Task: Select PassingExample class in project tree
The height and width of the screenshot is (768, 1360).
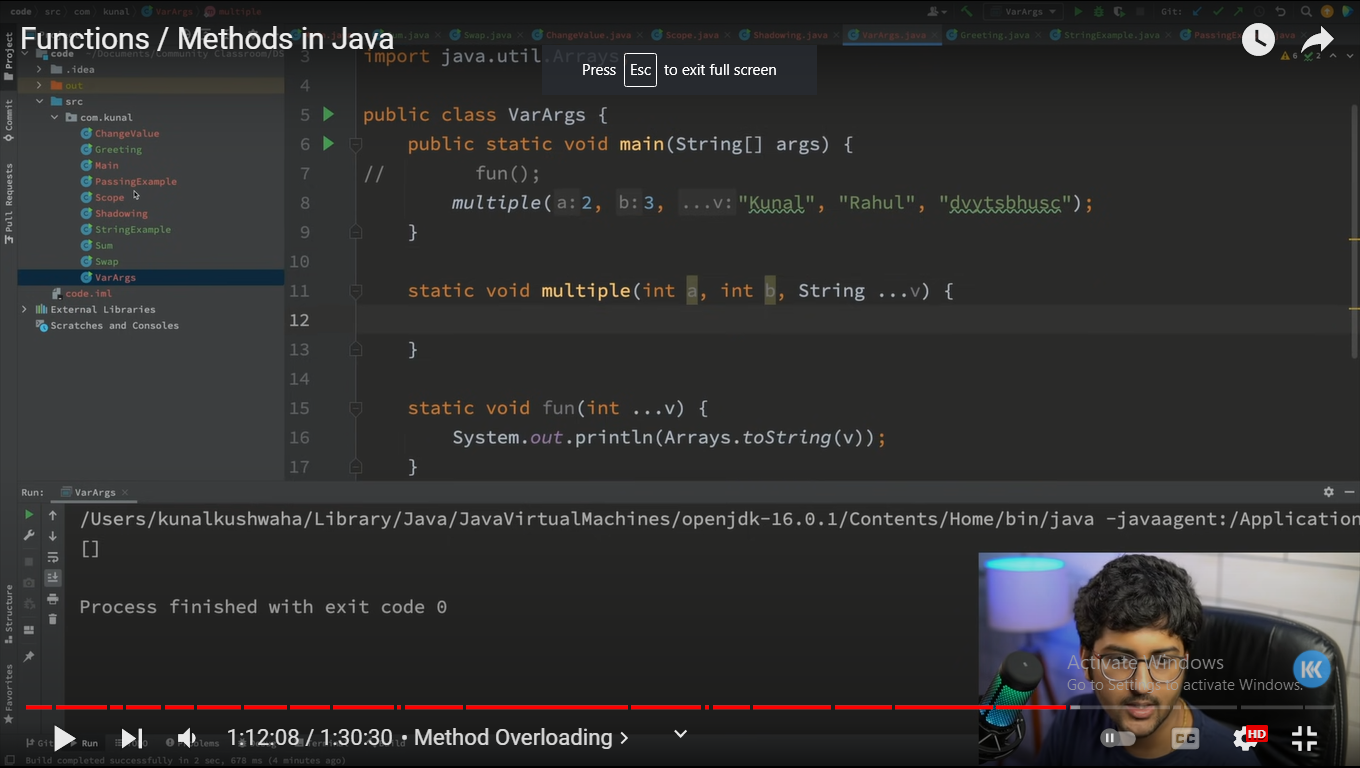Action: (135, 181)
